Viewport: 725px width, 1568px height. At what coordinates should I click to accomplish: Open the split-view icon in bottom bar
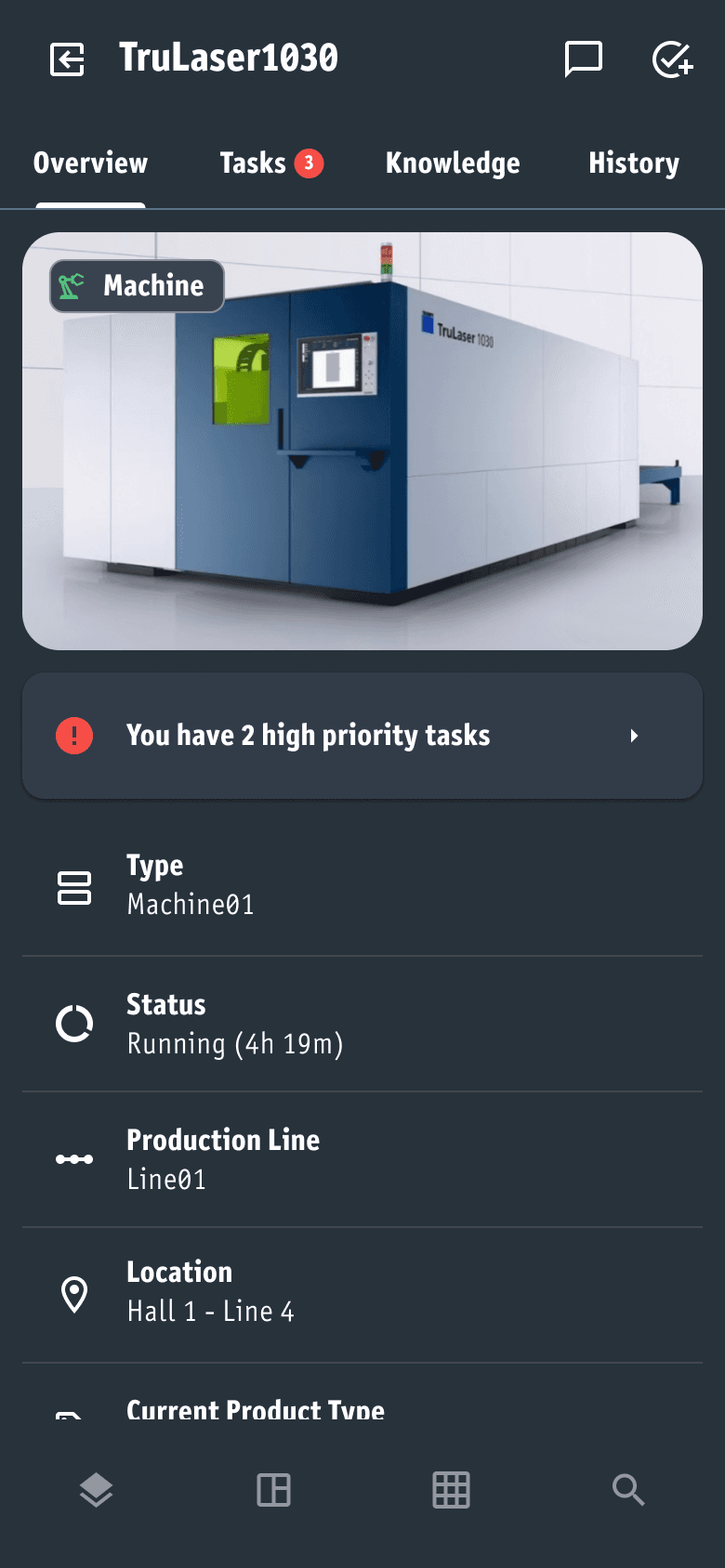272,1490
